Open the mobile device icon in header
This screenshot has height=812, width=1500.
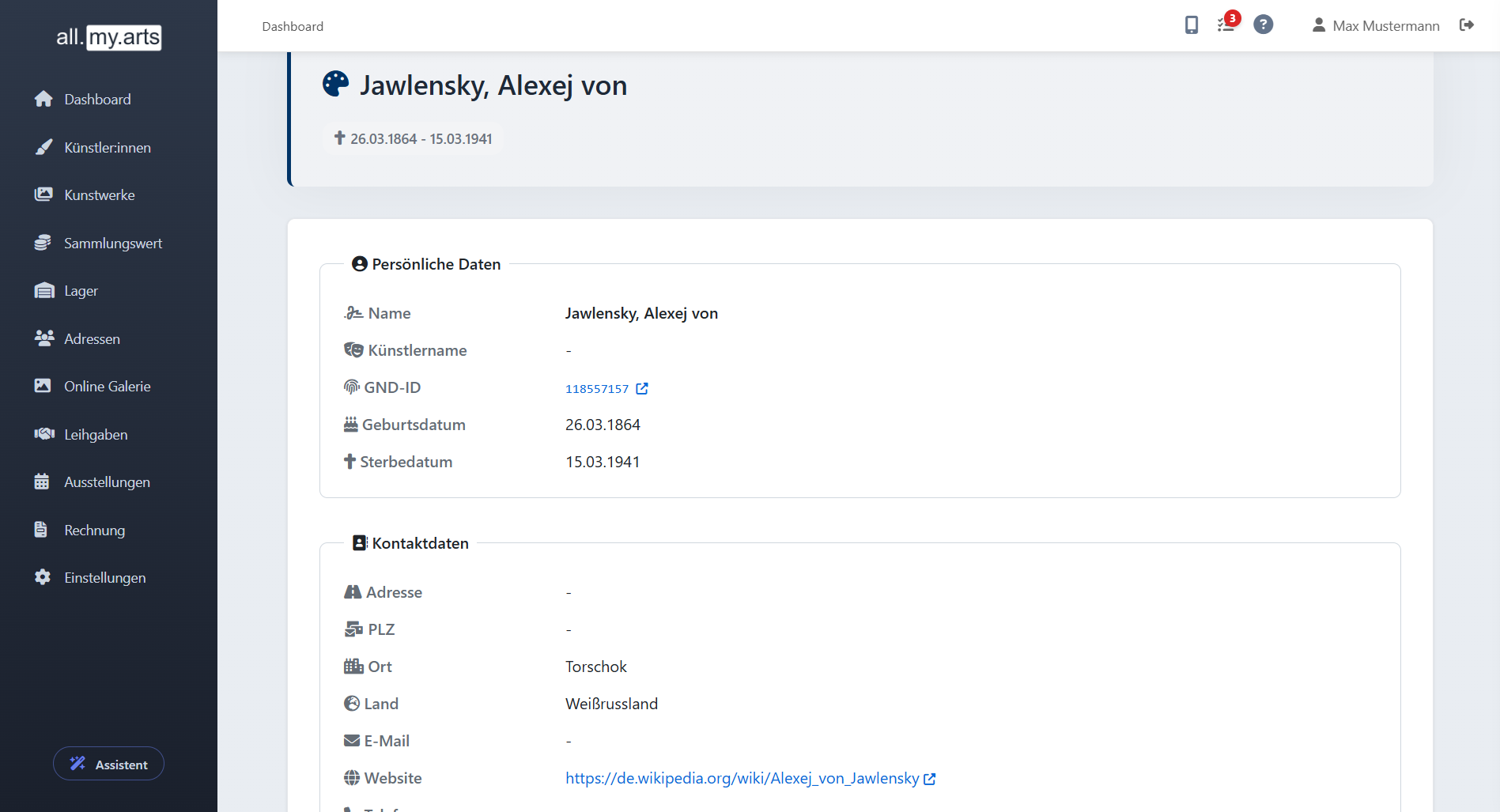(1192, 25)
